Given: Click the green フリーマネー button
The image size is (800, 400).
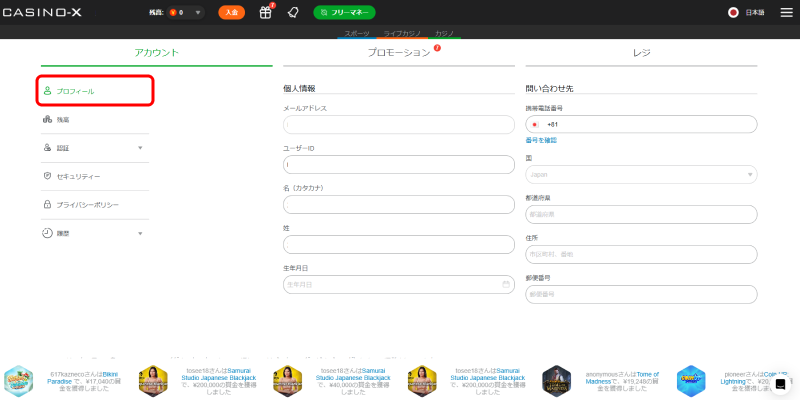Looking at the screenshot, I should (344, 12).
